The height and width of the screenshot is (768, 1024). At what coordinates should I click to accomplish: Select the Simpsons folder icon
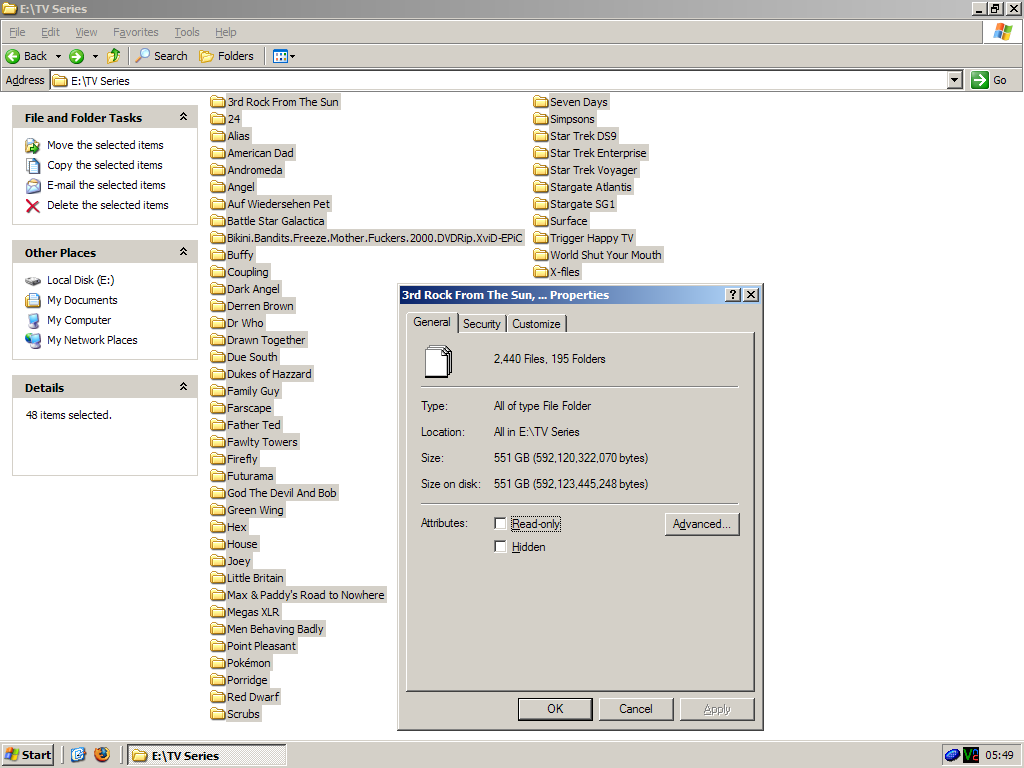pyautogui.click(x=540, y=119)
